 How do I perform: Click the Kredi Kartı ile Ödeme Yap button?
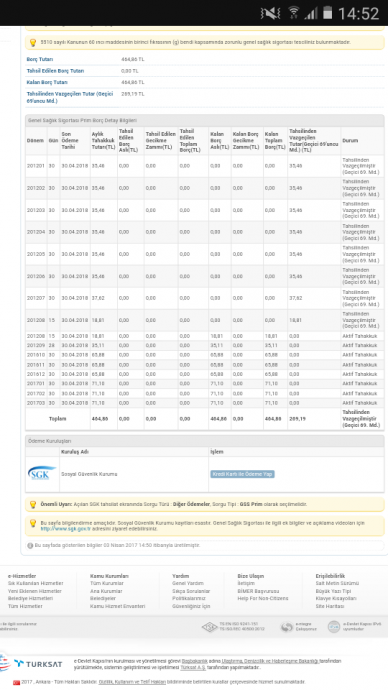[x=242, y=474]
